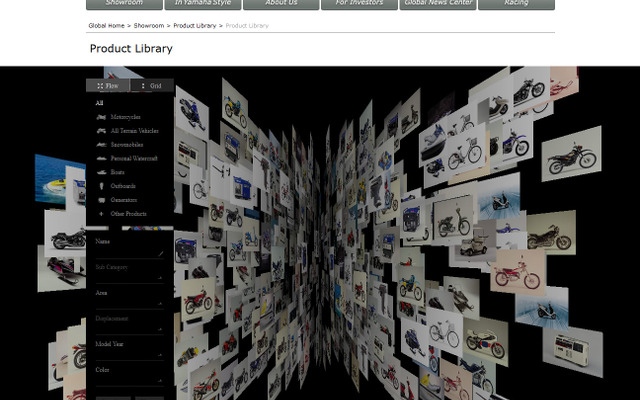640x400 pixels.
Task: Switch to Flow view
Action: click(x=108, y=86)
